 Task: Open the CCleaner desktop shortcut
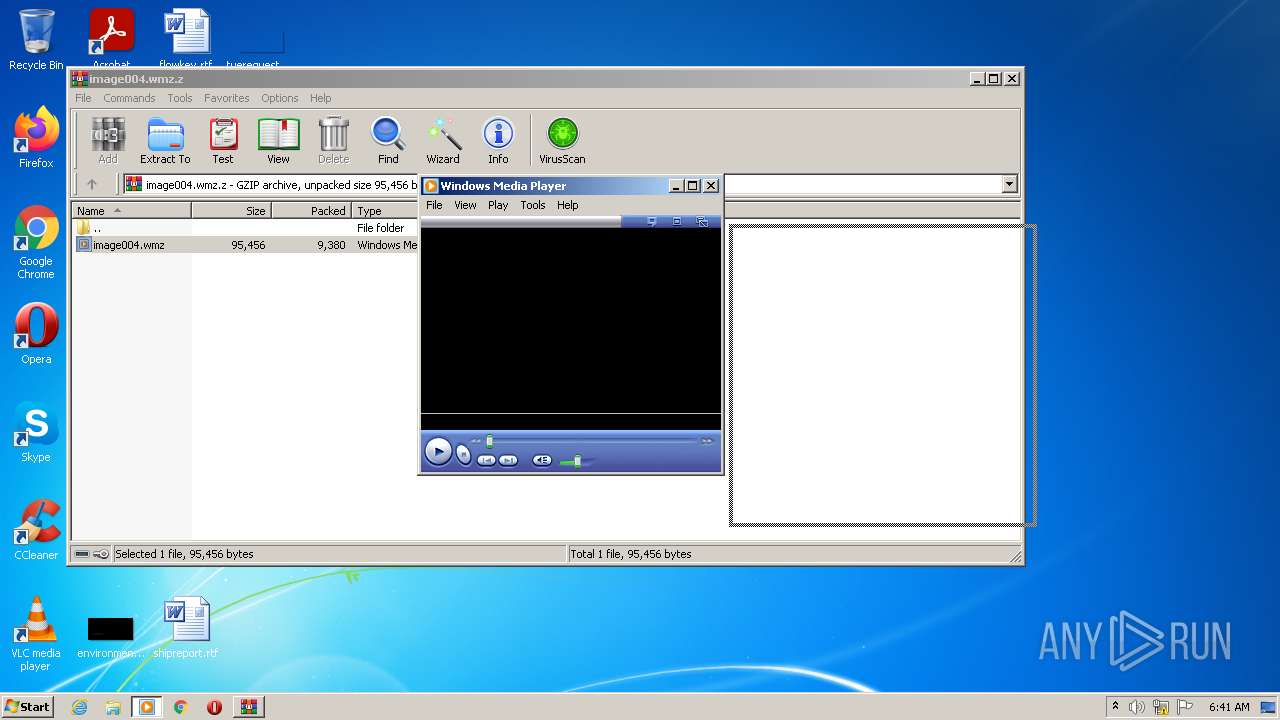(36, 530)
